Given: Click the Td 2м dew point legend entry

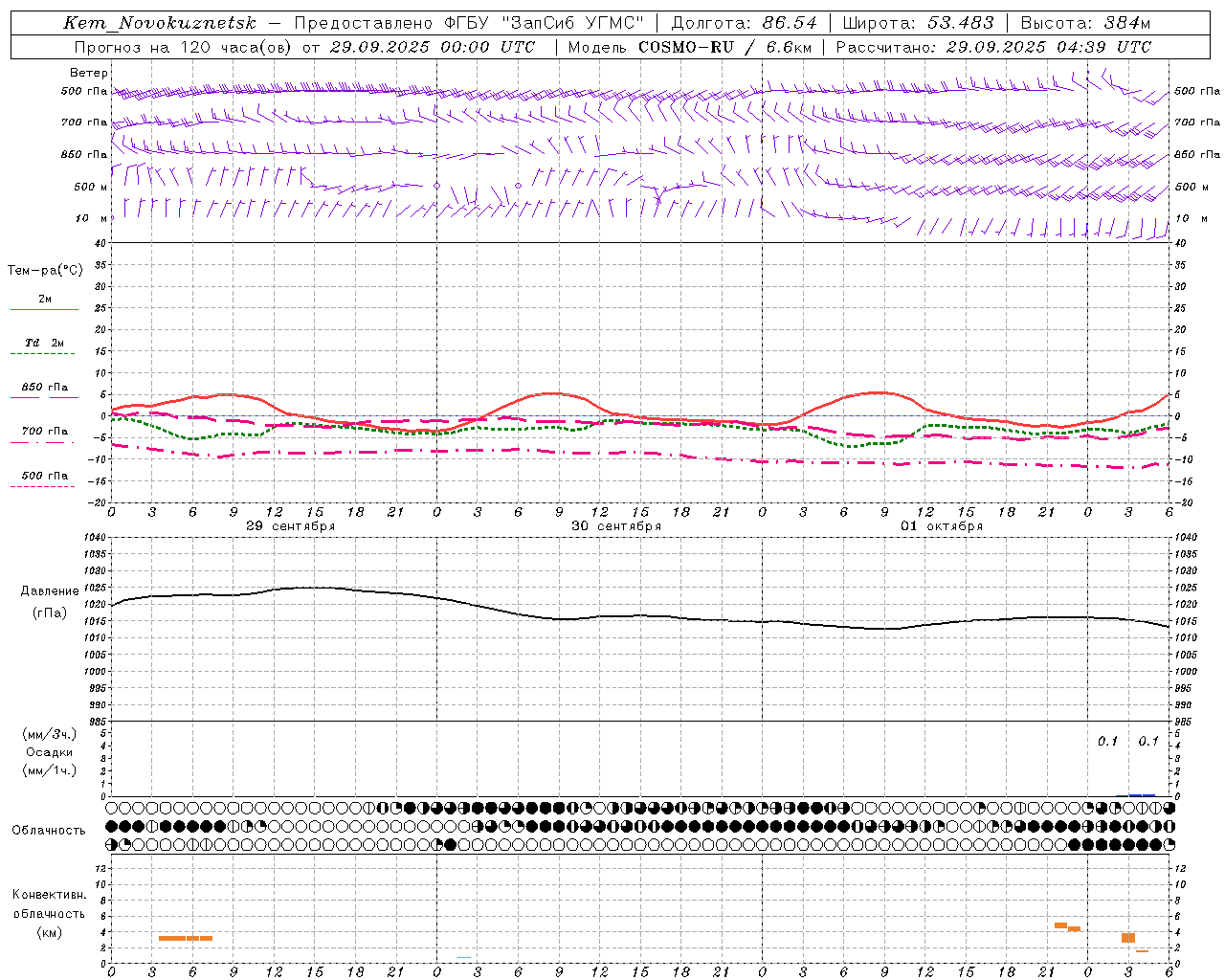Looking at the screenshot, I should click(44, 343).
